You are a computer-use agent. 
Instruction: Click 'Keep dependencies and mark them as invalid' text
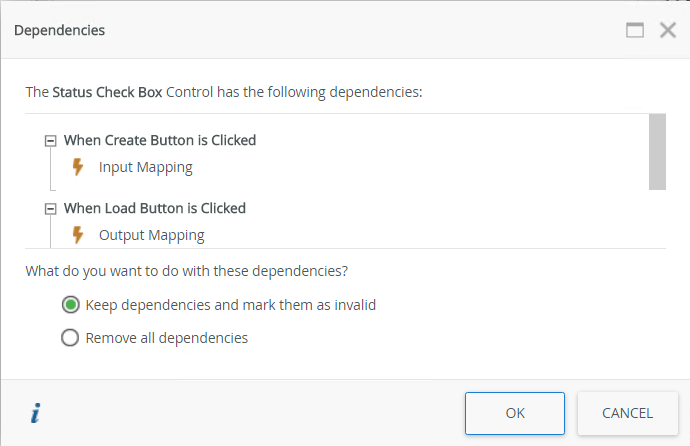[x=231, y=305]
